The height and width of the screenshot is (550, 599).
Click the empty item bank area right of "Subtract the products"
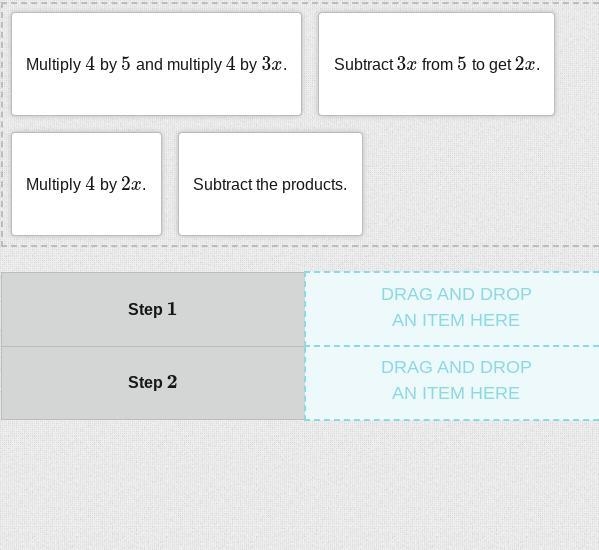[478, 184]
